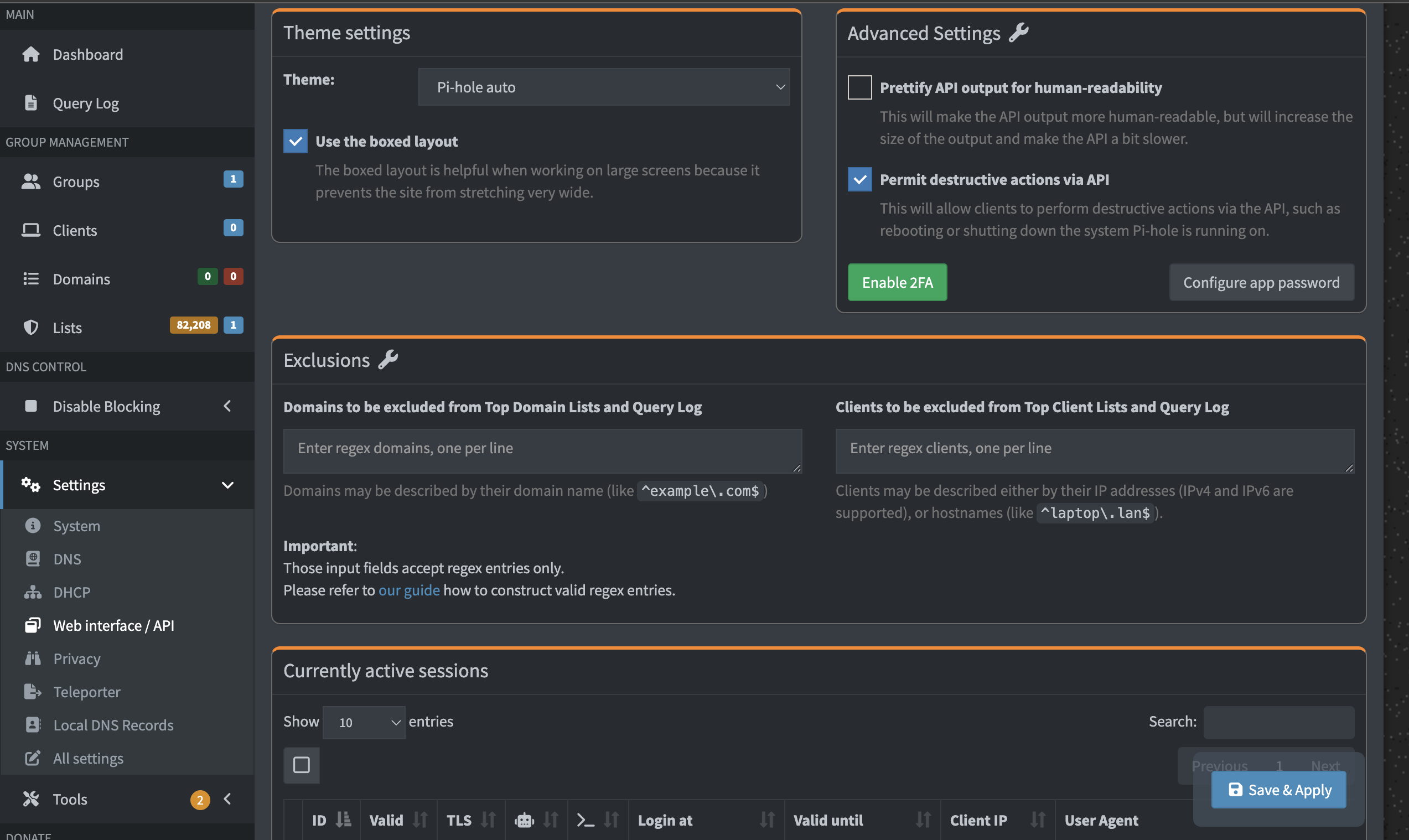The height and width of the screenshot is (840, 1409).
Task: Click the DHCP network icon
Action: pyautogui.click(x=33, y=592)
